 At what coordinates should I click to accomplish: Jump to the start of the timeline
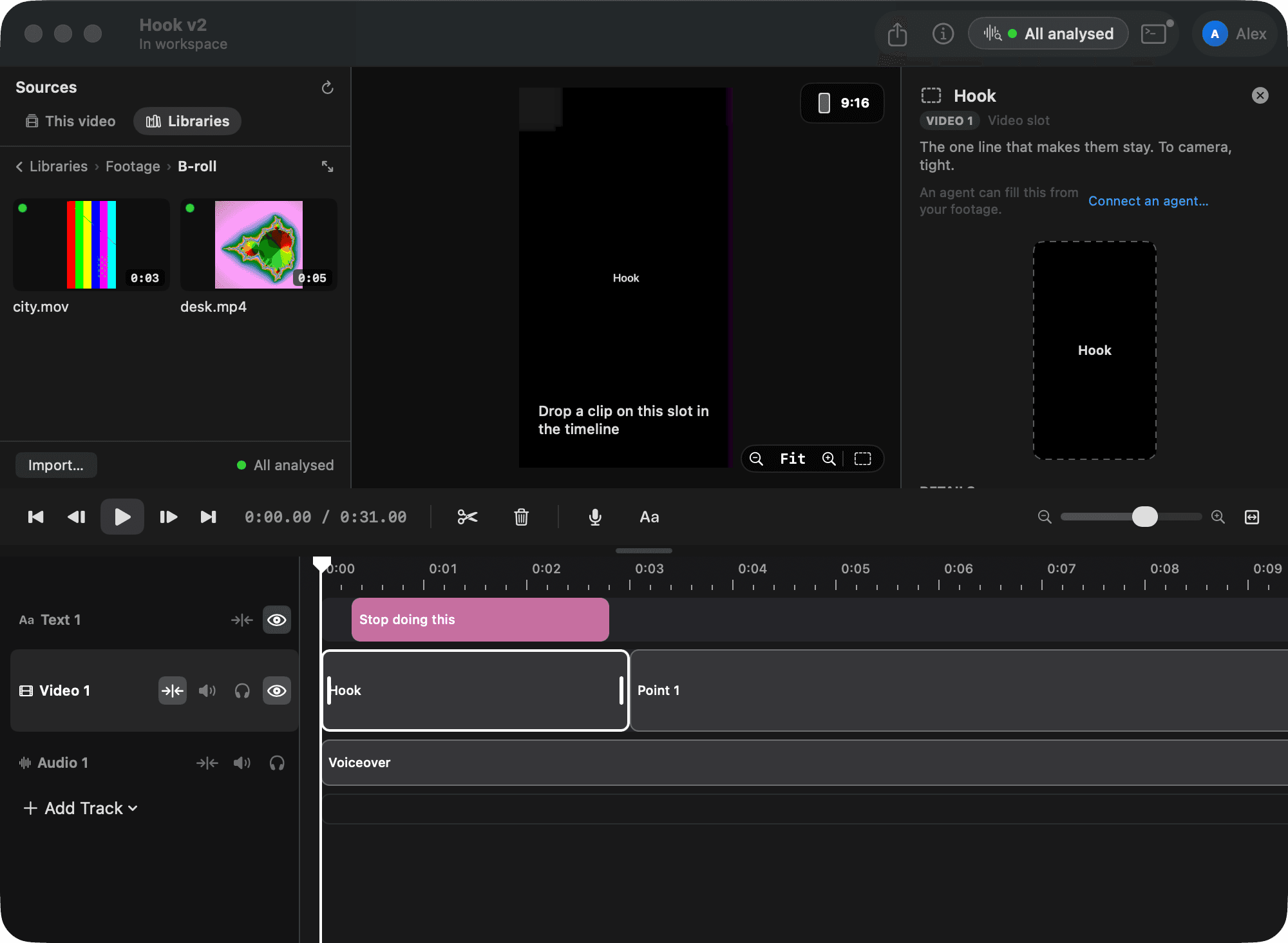pos(36,517)
